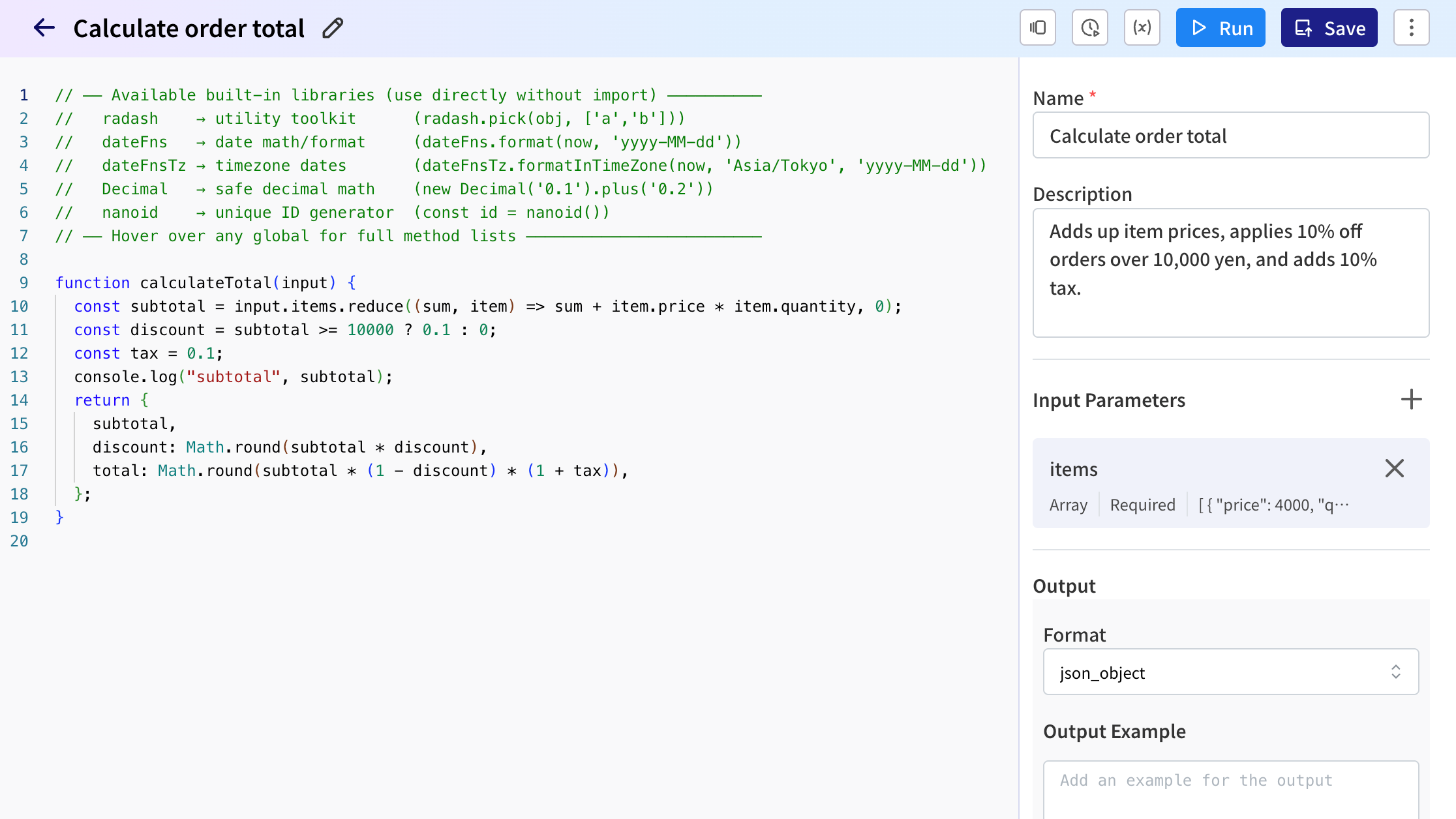This screenshot has width=1456, height=819.
Task: Click the "return {" statement
Action: (111, 400)
